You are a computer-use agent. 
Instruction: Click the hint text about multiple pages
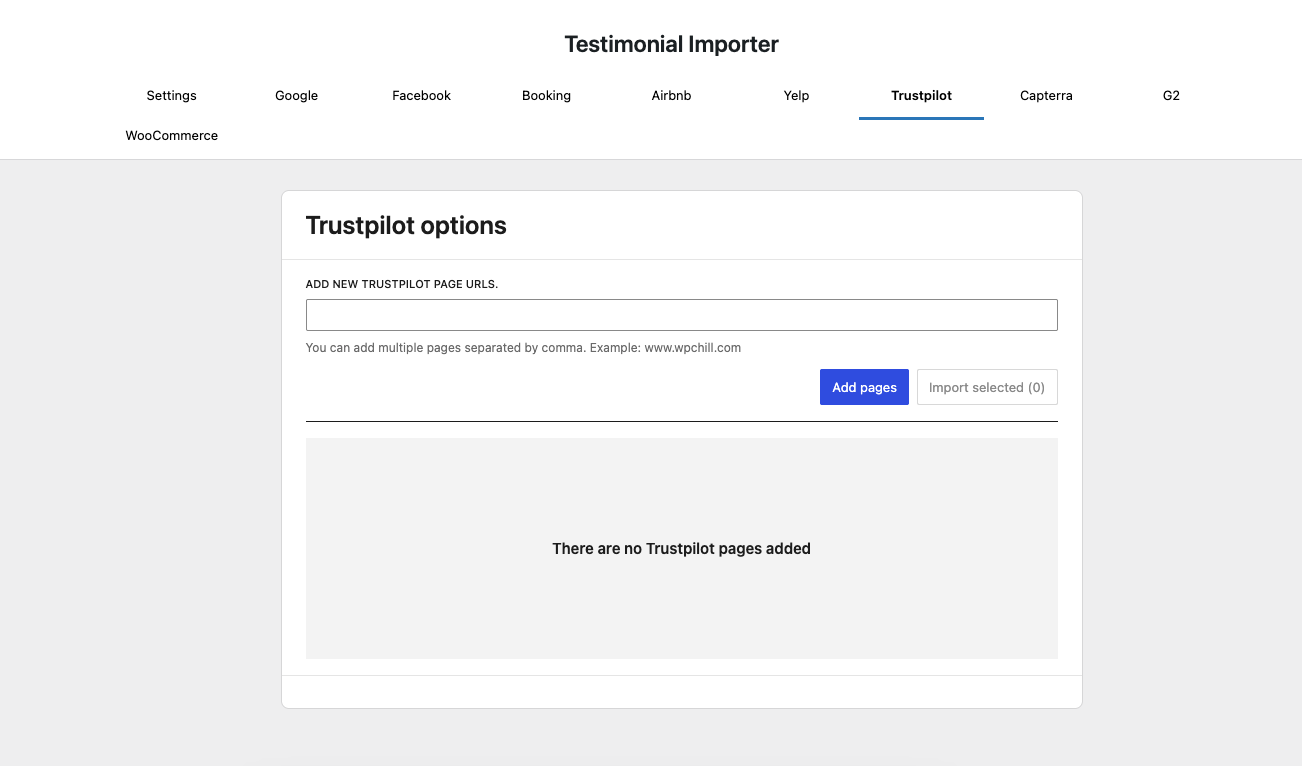click(523, 348)
